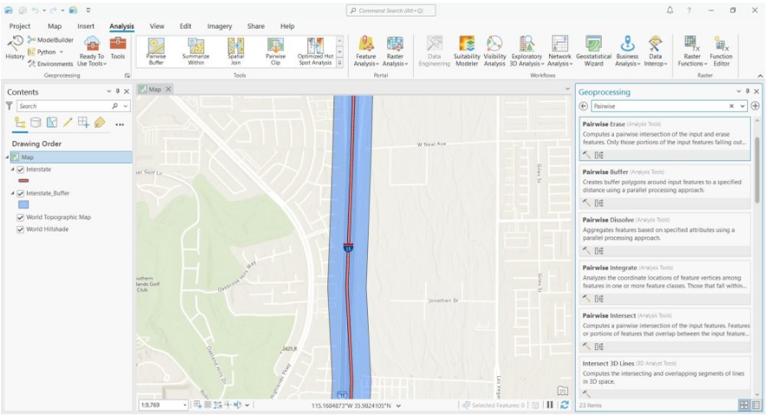Expand the analysis tools gallery
Viewport: 768px width, 416px height.
coord(340,63)
